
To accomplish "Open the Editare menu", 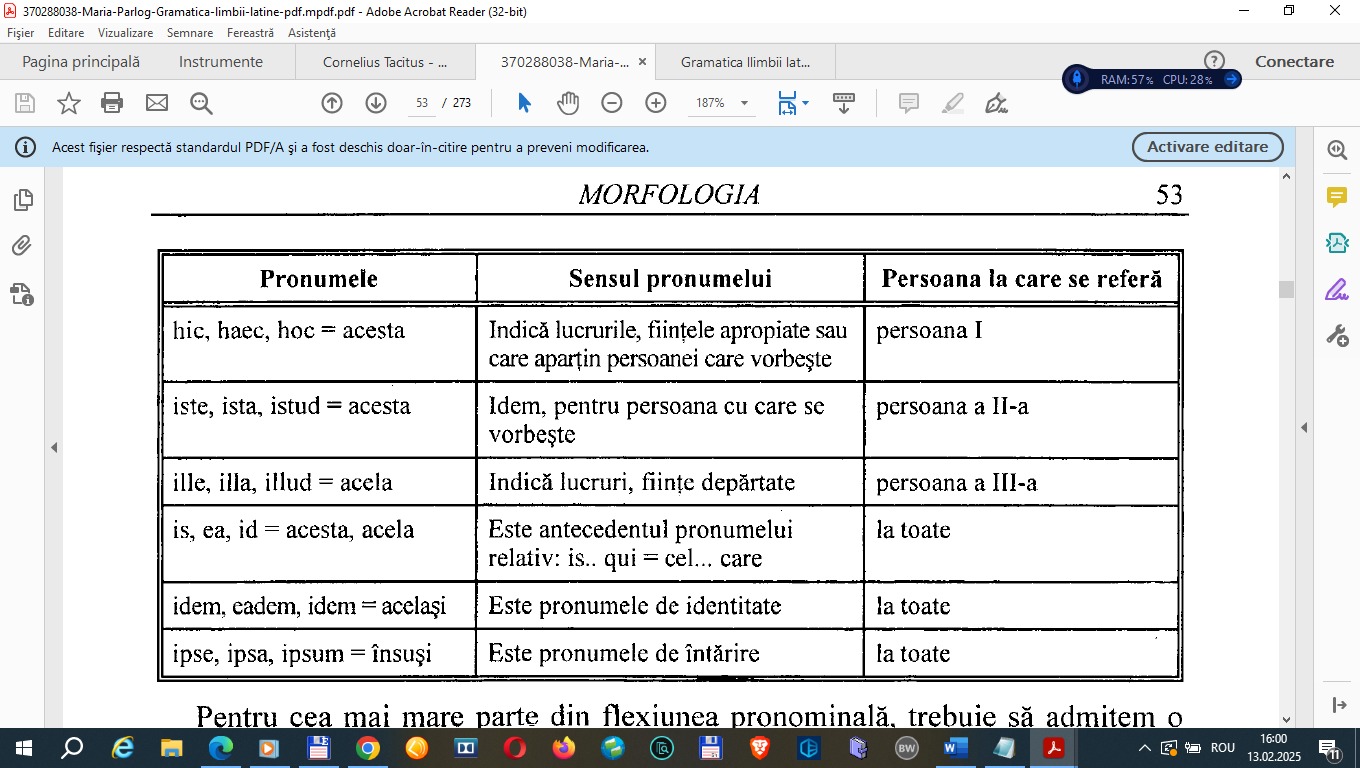I will pyautogui.click(x=66, y=33).
